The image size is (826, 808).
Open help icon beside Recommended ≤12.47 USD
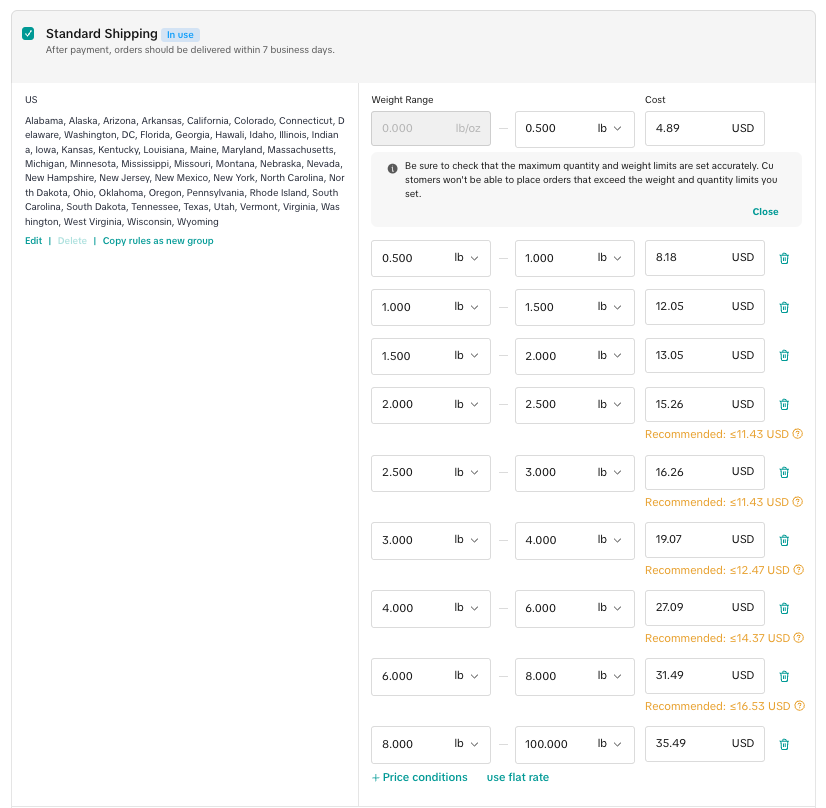(x=798, y=570)
